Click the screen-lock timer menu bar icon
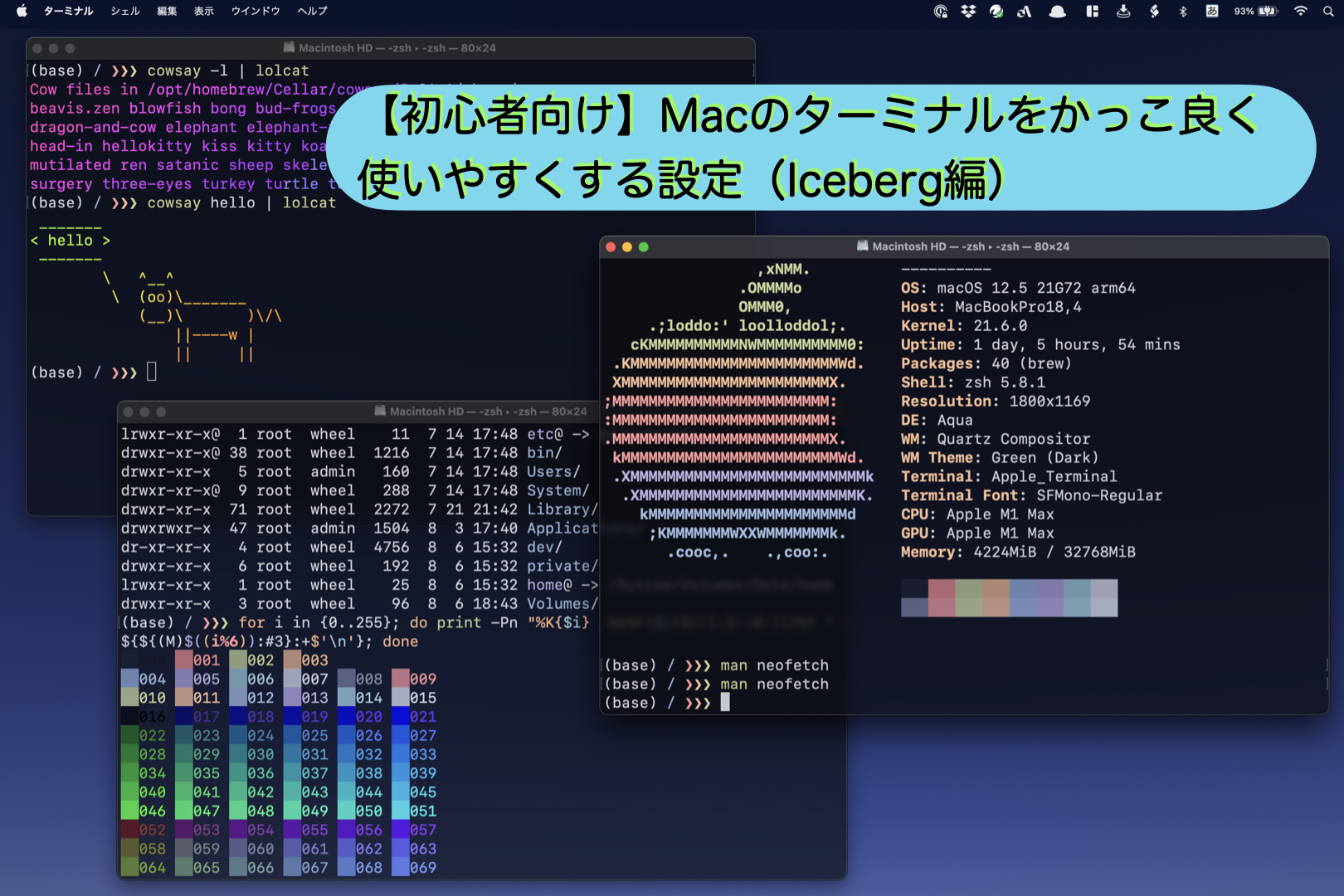 pyautogui.click(x=941, y=12)
